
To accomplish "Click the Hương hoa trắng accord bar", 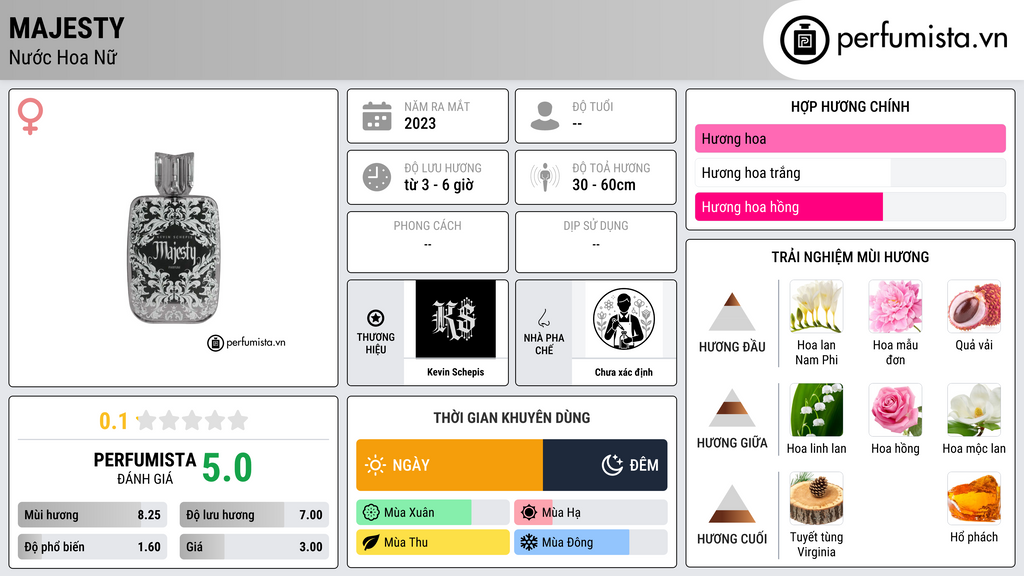I will 850,172.
